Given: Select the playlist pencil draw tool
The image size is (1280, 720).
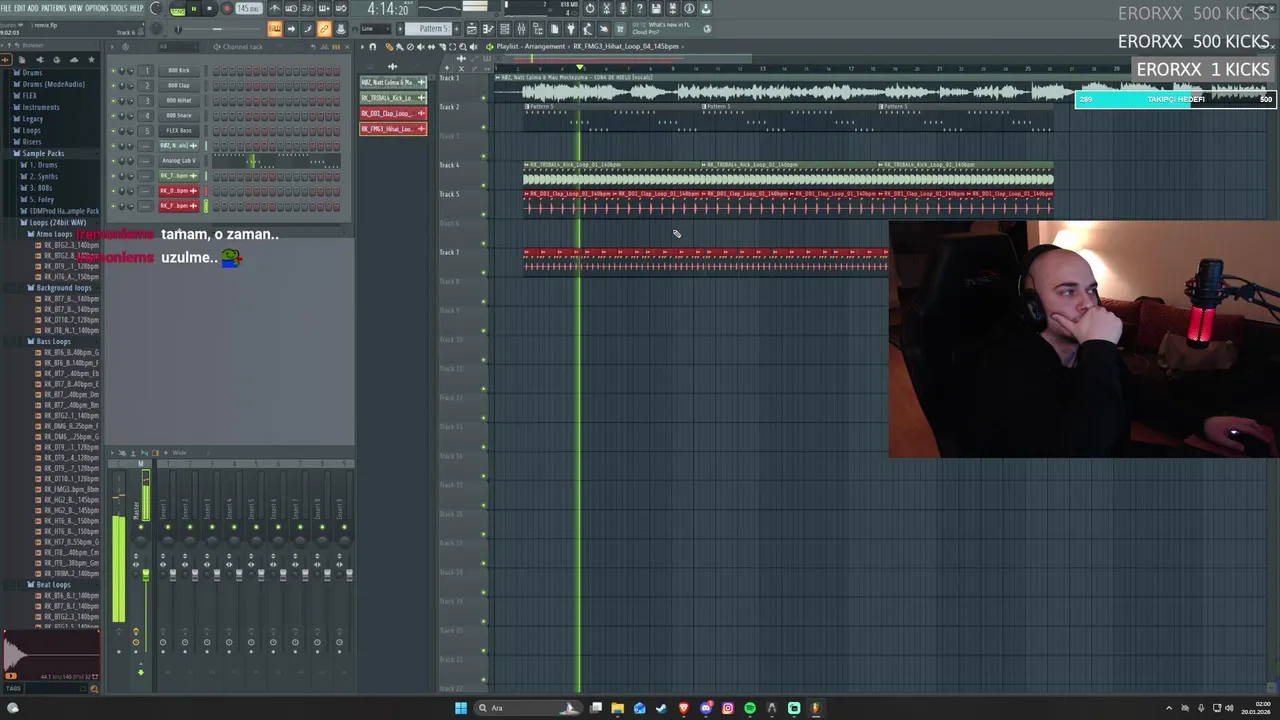Looking at the screenshot, I should [x=390, y=47].
